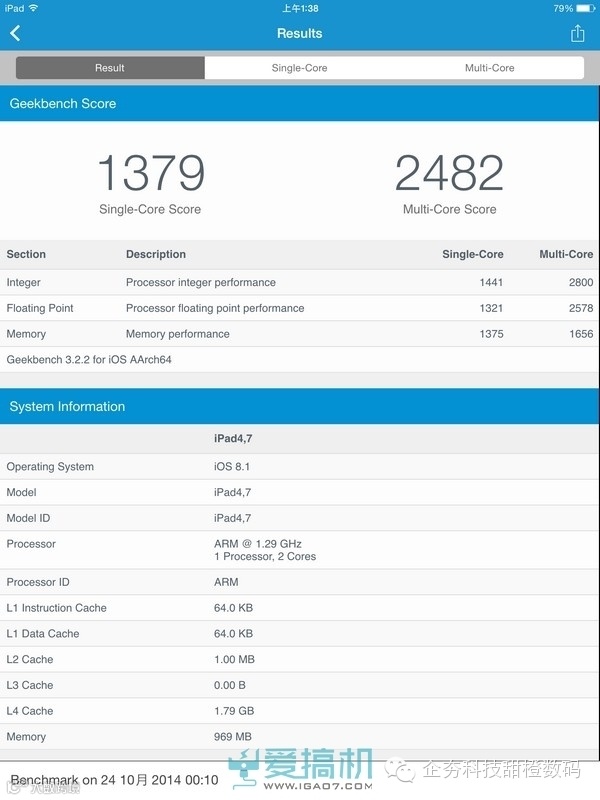
Task: Tap Floating Point multi-core value 2578
Action: click(x=581, y=308)
